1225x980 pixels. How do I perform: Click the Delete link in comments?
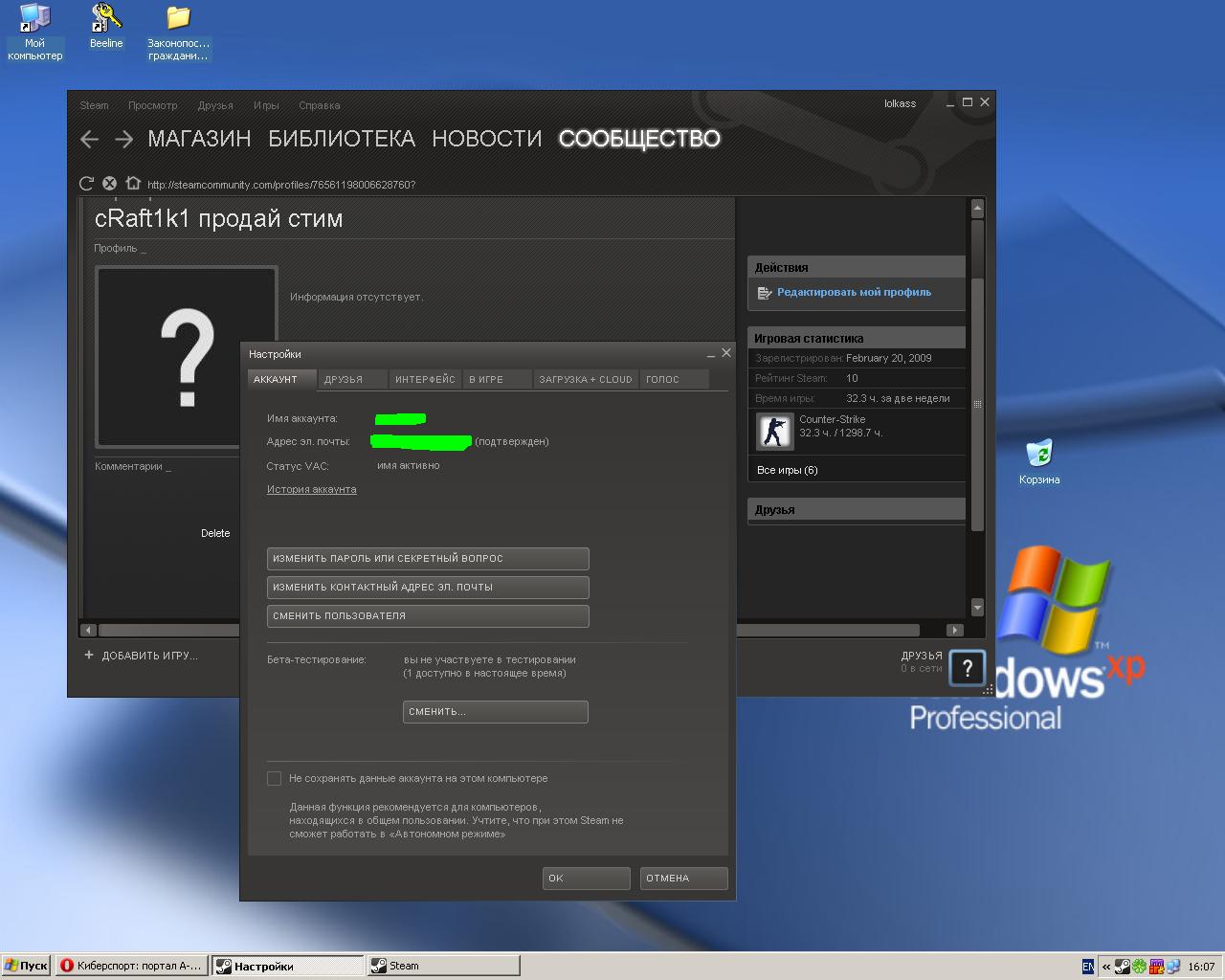click(215, 534)
